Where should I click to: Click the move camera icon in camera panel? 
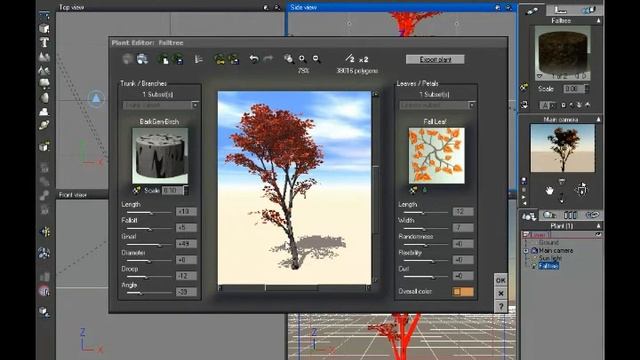pos(581,189)
